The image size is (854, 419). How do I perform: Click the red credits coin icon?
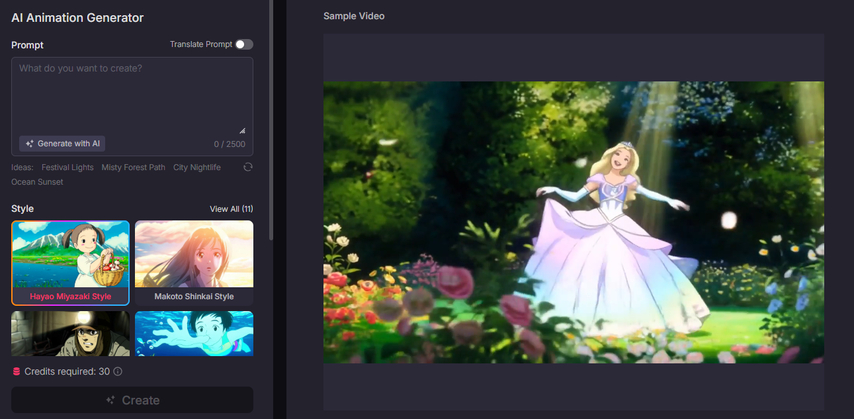point(16,372)
